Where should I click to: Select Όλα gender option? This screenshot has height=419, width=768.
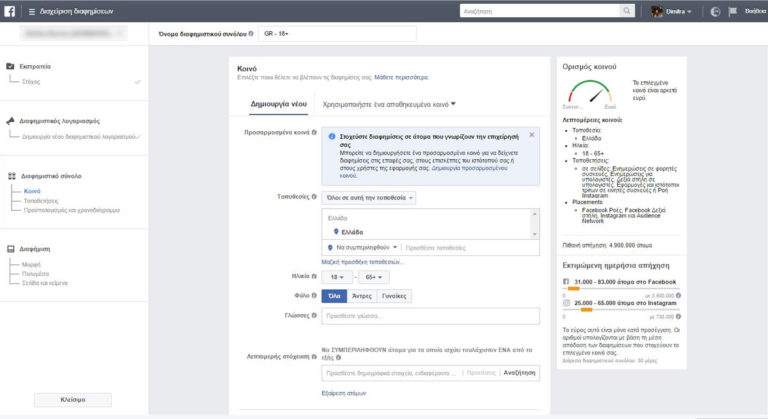[x=335, y=296]
